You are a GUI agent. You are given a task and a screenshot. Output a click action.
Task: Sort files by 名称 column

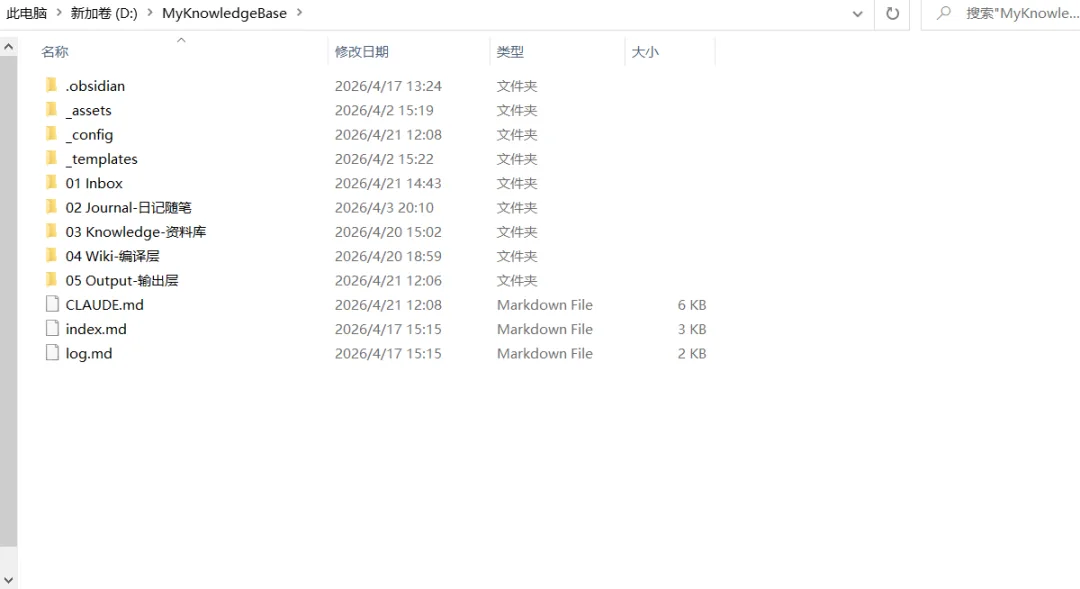click(55, 52)
